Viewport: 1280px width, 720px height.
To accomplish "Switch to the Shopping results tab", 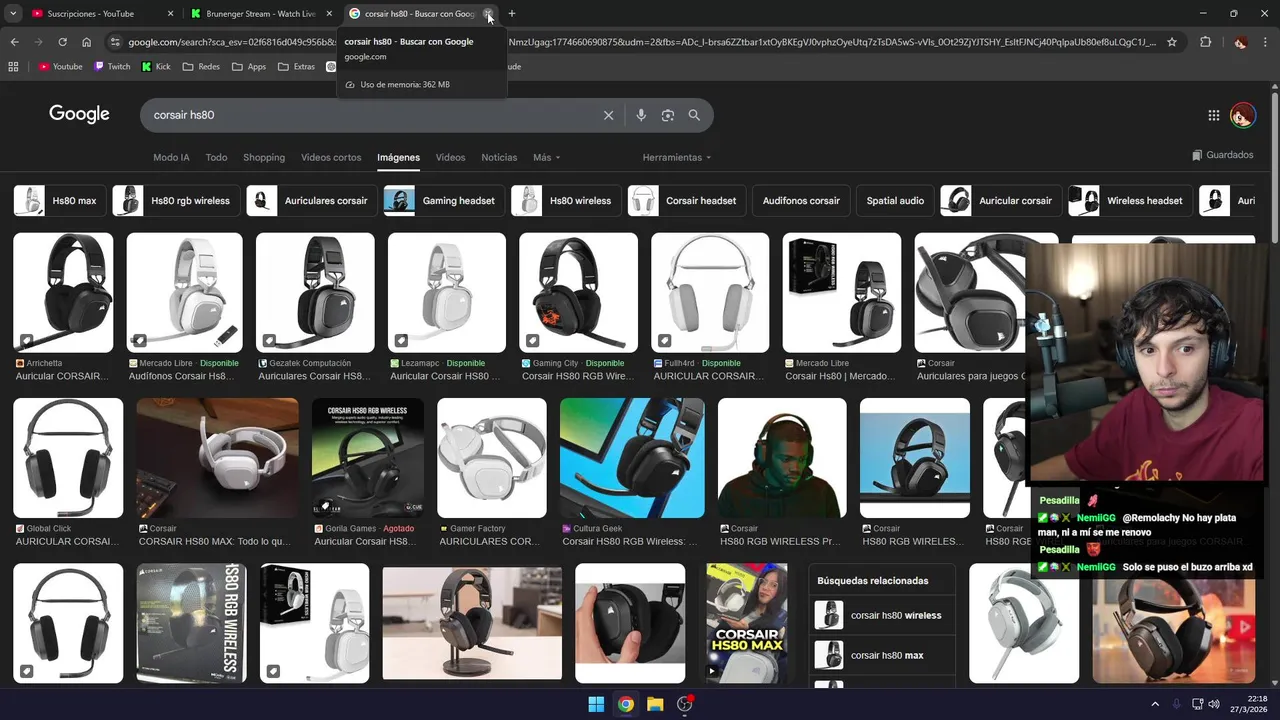I will (264, 157).
